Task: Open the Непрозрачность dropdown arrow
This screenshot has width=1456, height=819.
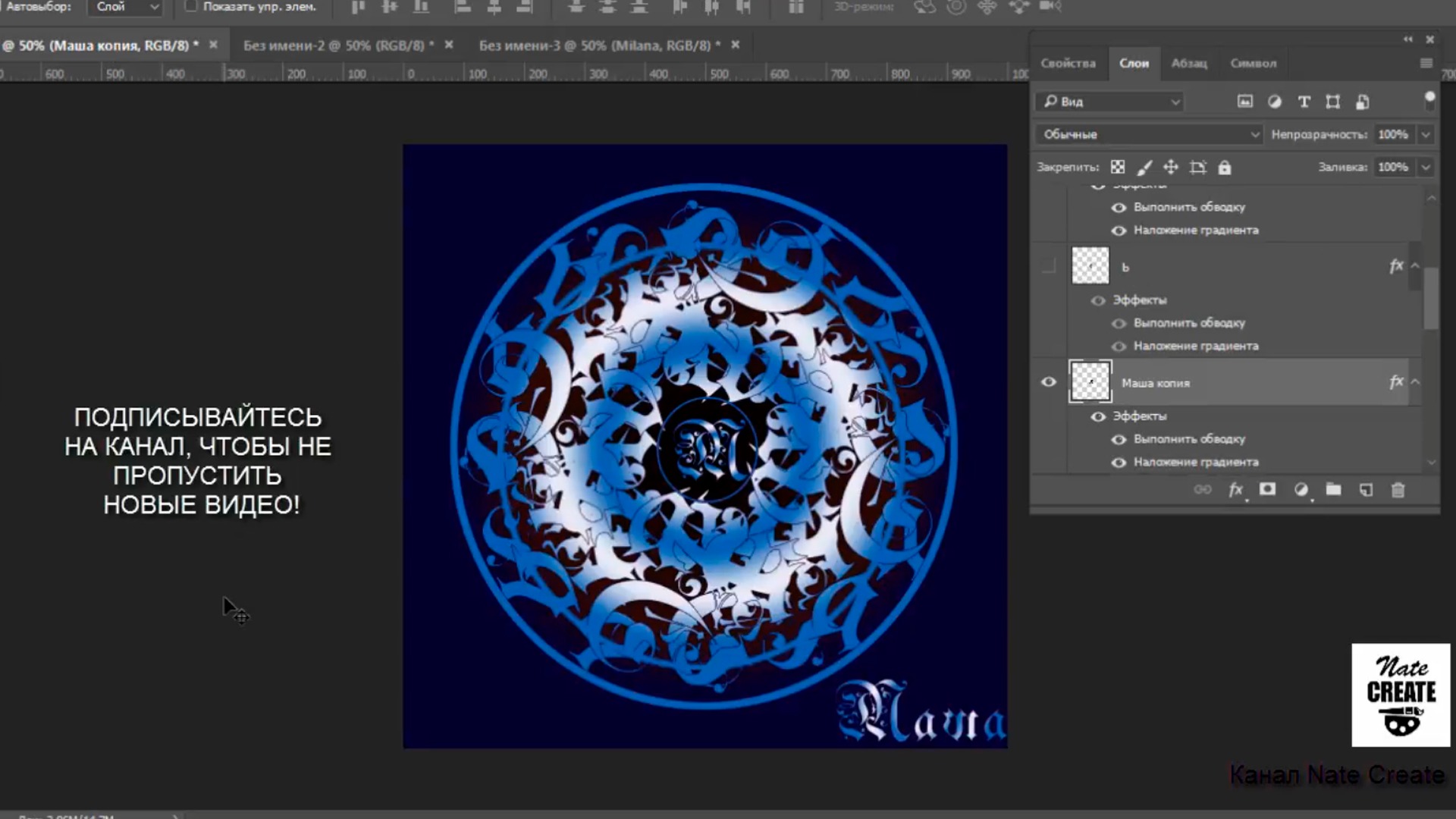Action: [1426, 134]
